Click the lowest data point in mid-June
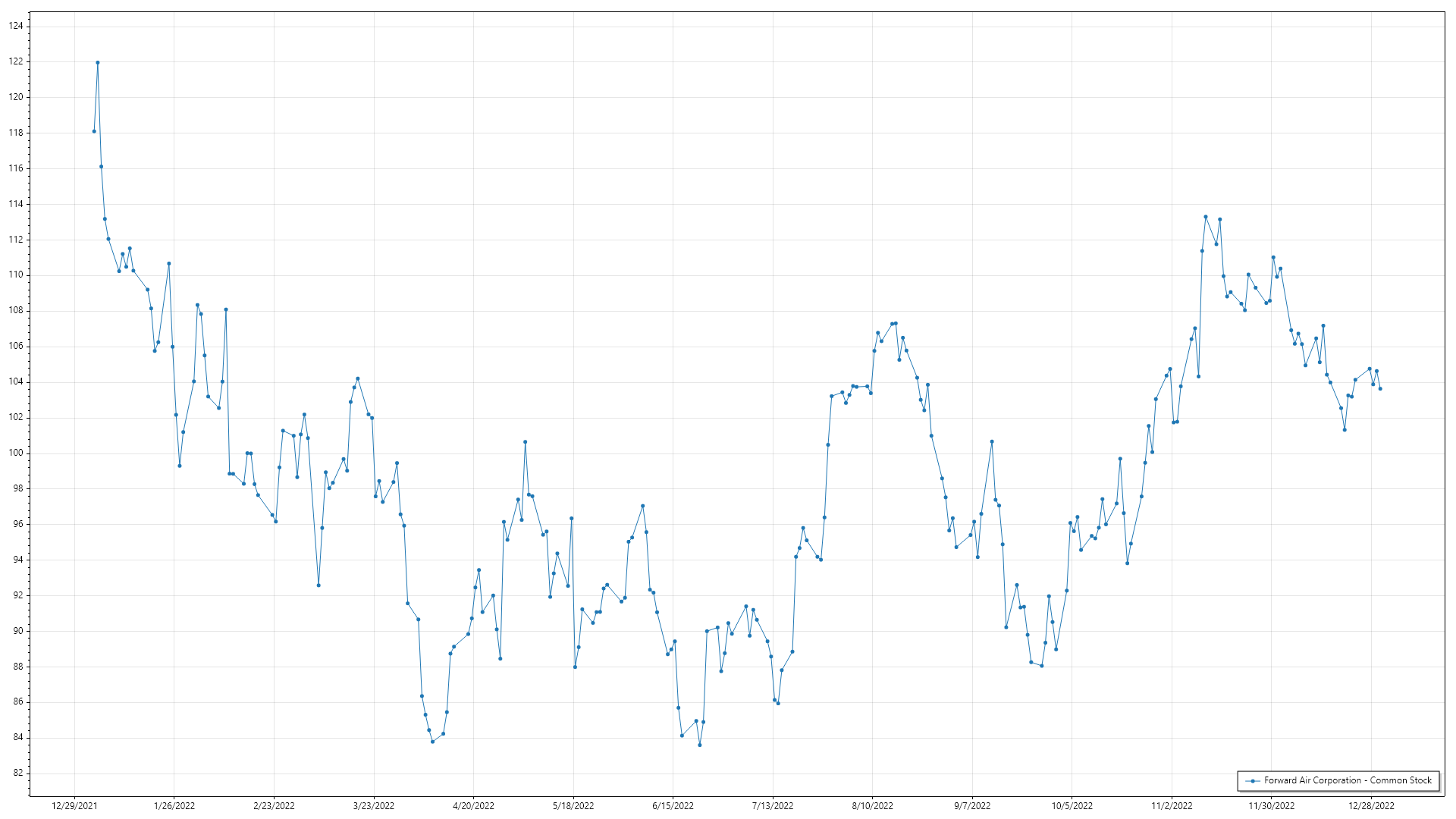Viewport: 1456px width, 819px height. point(700,745)
